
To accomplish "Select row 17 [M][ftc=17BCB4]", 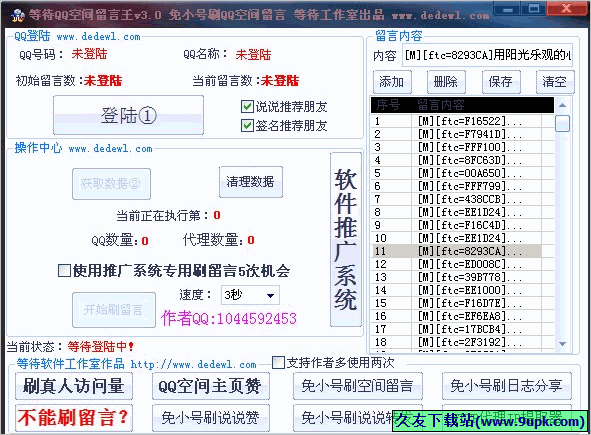I will (462, 329).
